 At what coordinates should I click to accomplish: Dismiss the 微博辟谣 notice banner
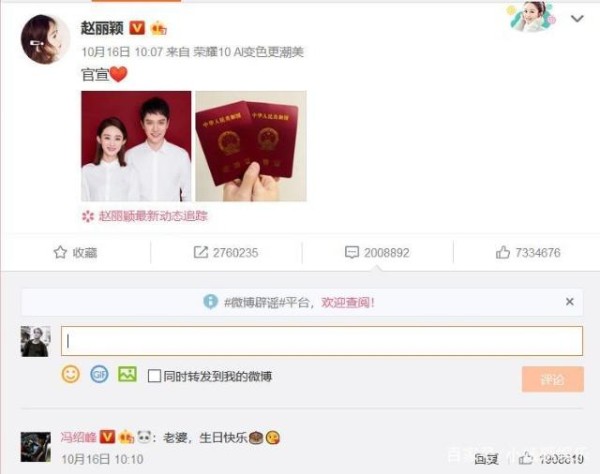pos(569,302)
